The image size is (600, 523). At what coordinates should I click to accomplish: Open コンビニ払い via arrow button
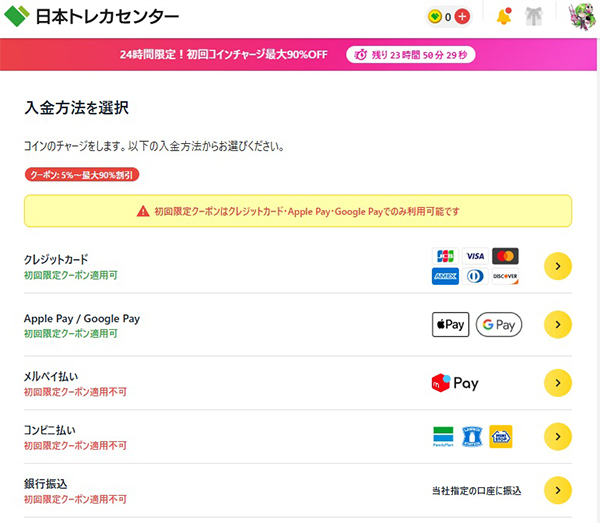pyautogui.click(x=558, y=437)
